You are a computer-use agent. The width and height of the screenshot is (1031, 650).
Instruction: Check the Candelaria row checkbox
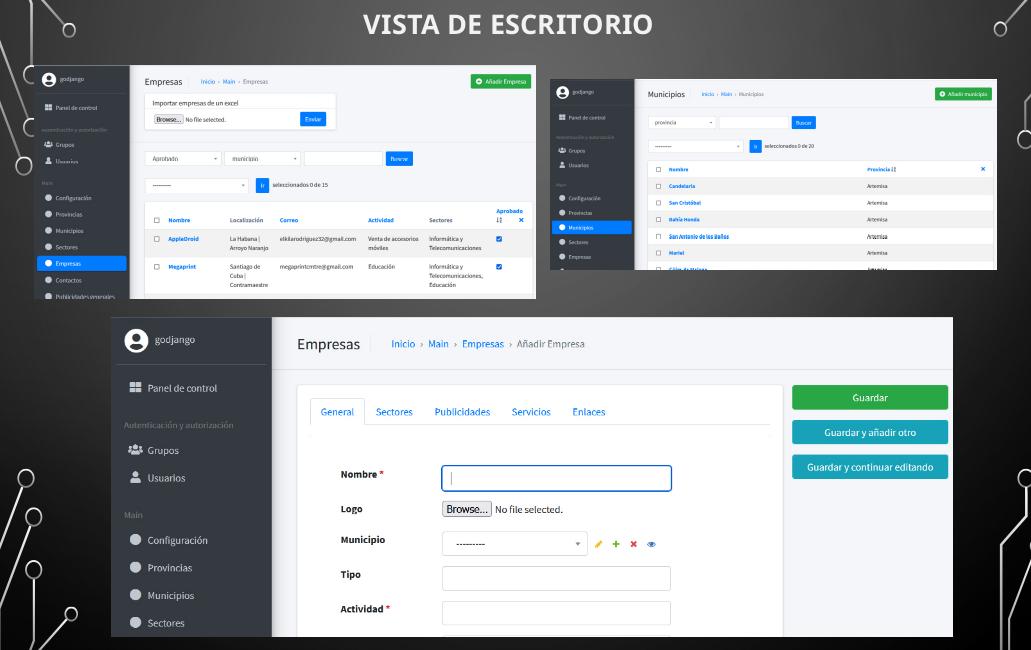[x=658, y=186]
